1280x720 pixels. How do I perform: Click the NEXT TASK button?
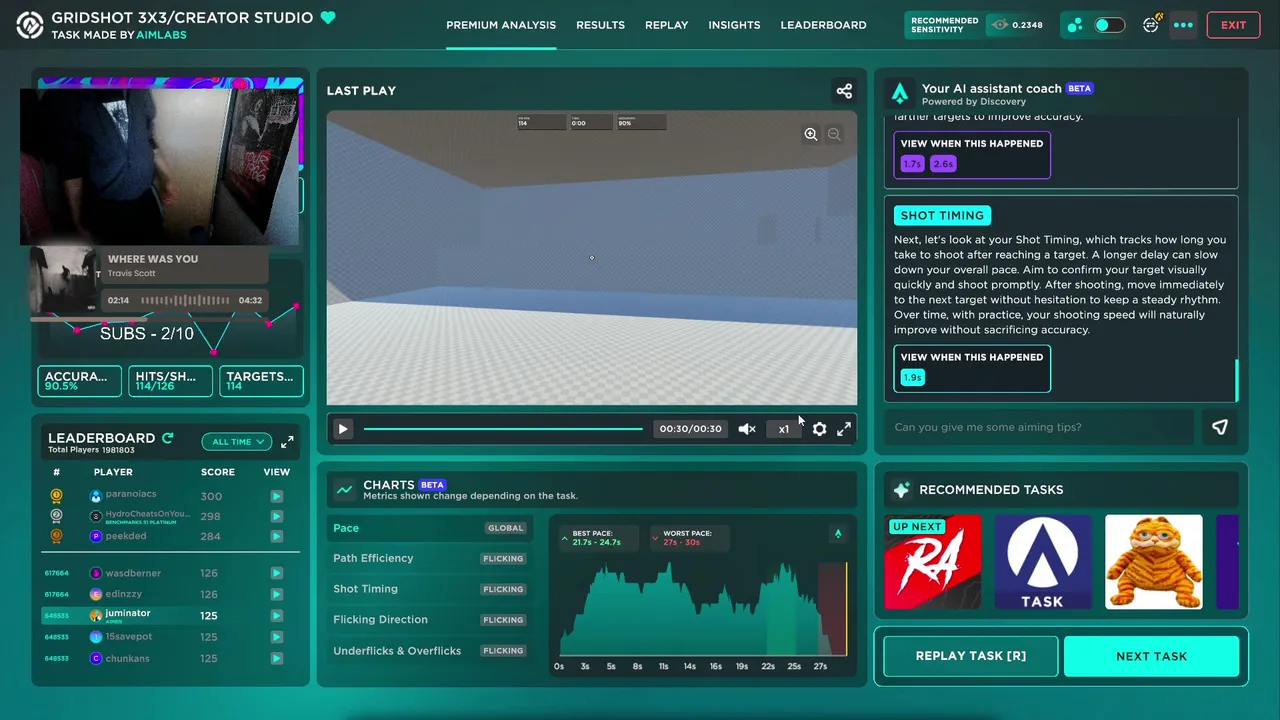(x=1151, y=656)
